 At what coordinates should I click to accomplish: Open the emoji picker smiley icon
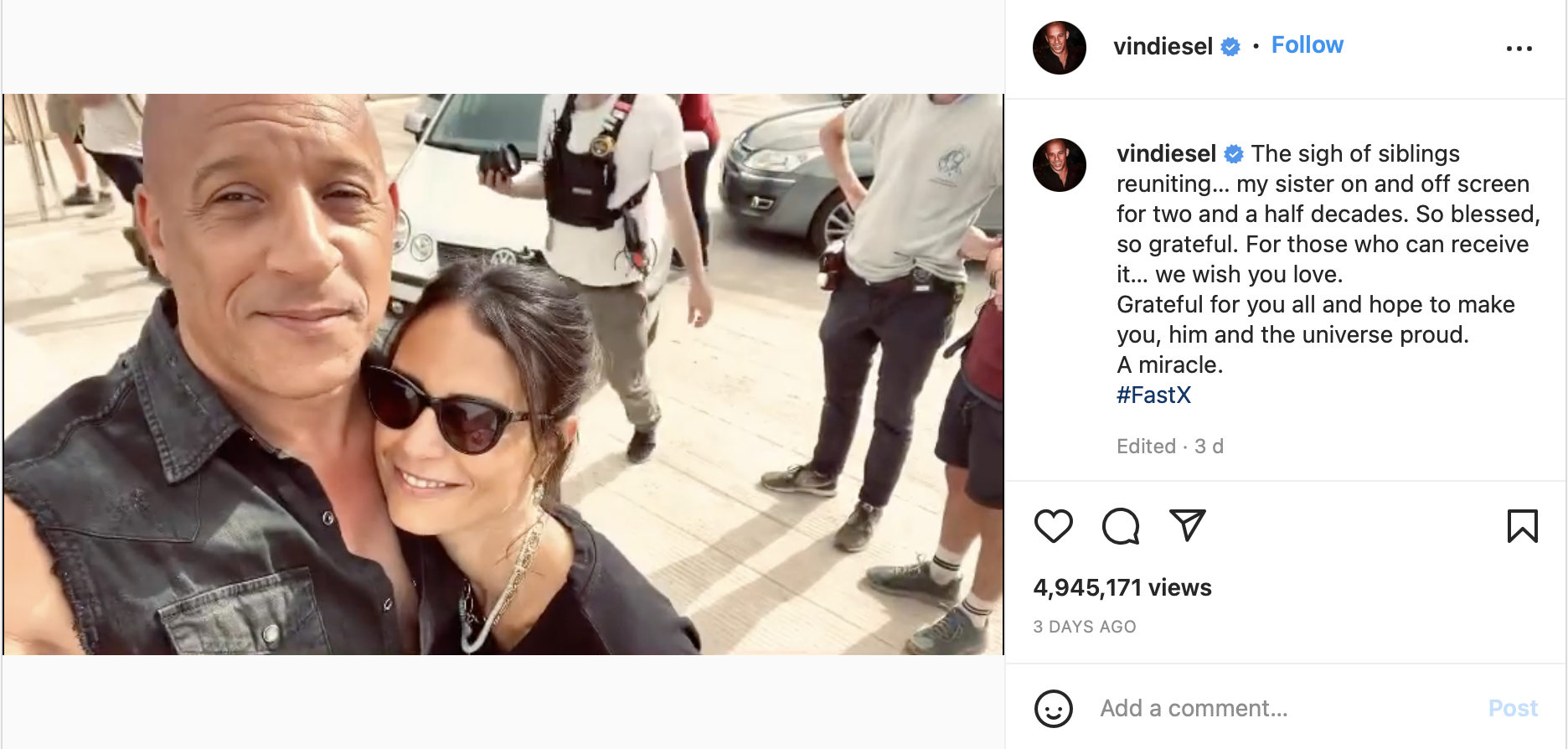point(1053,709)
